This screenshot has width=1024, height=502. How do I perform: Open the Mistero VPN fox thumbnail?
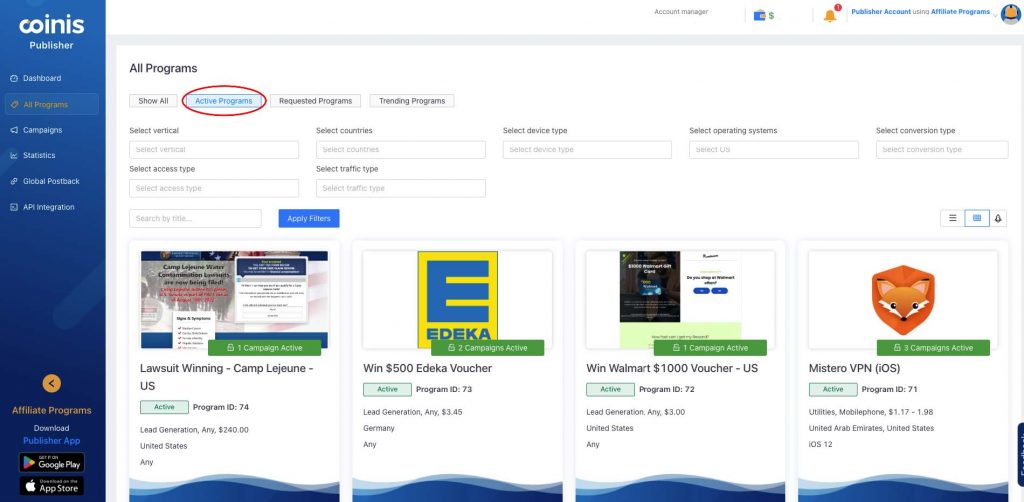[902, 297]
